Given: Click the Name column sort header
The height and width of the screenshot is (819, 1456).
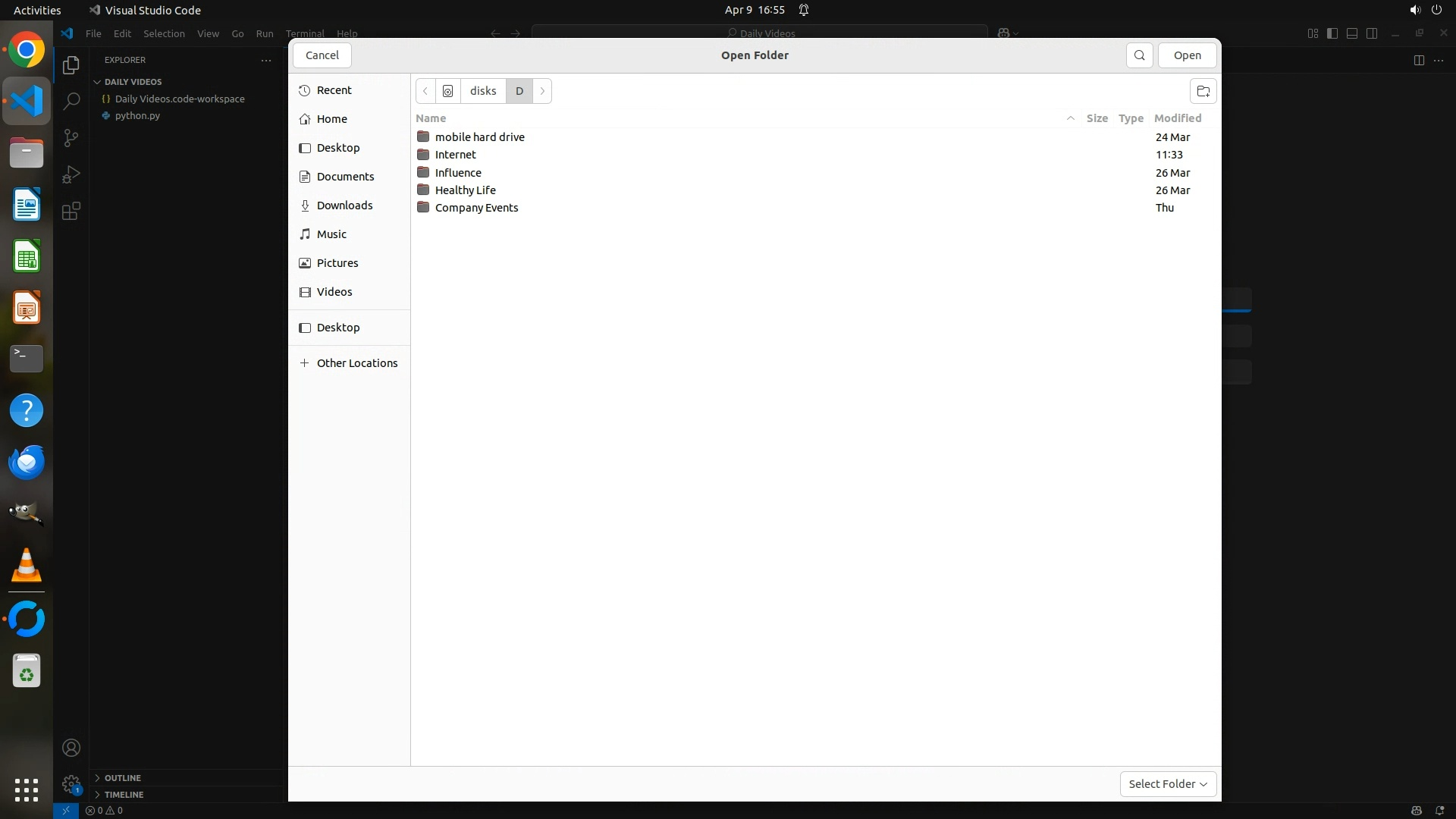Looking at the screenshot, I should (x=431, y=118).
